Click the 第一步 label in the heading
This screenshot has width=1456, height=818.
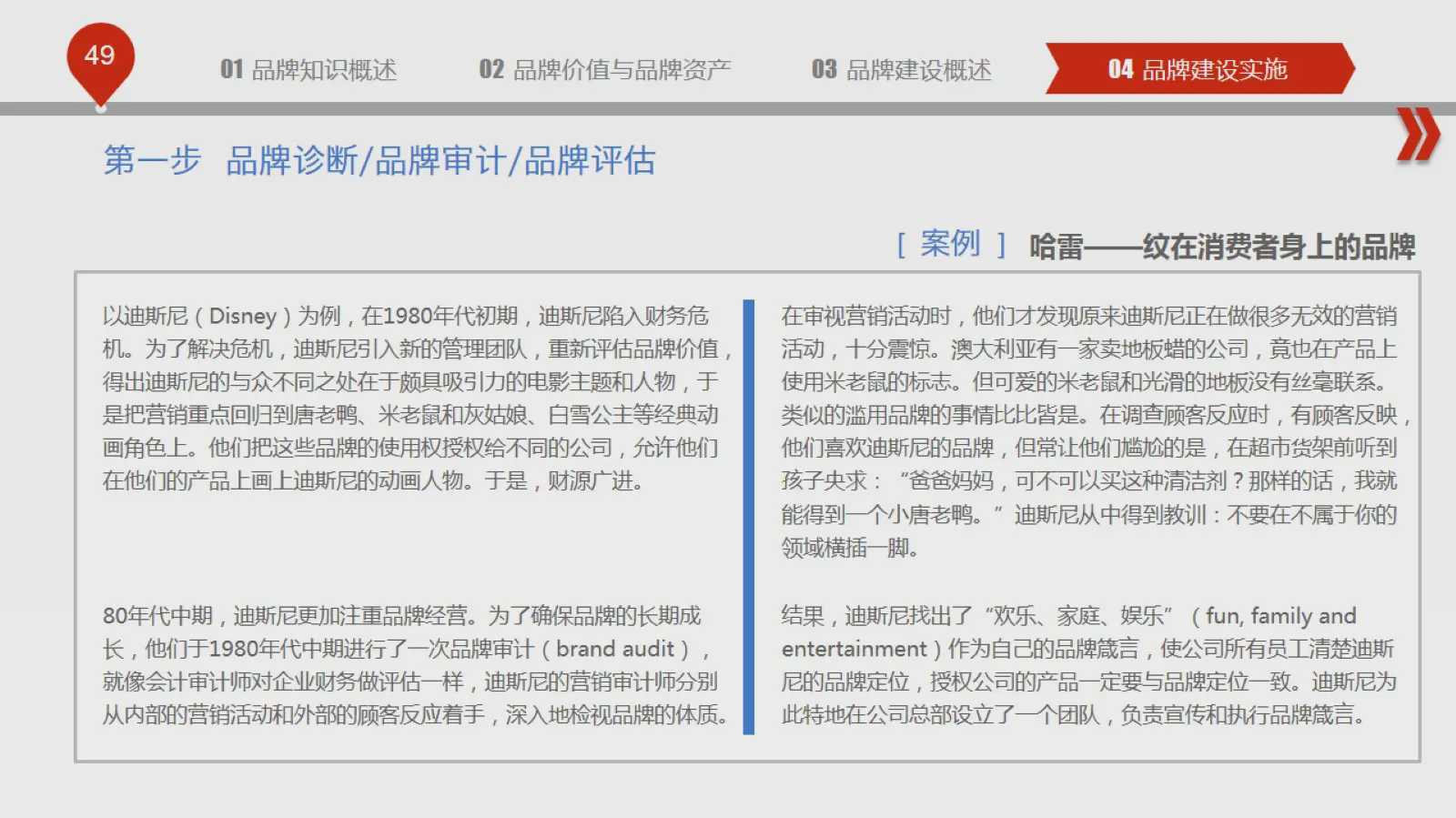[152, 160]
